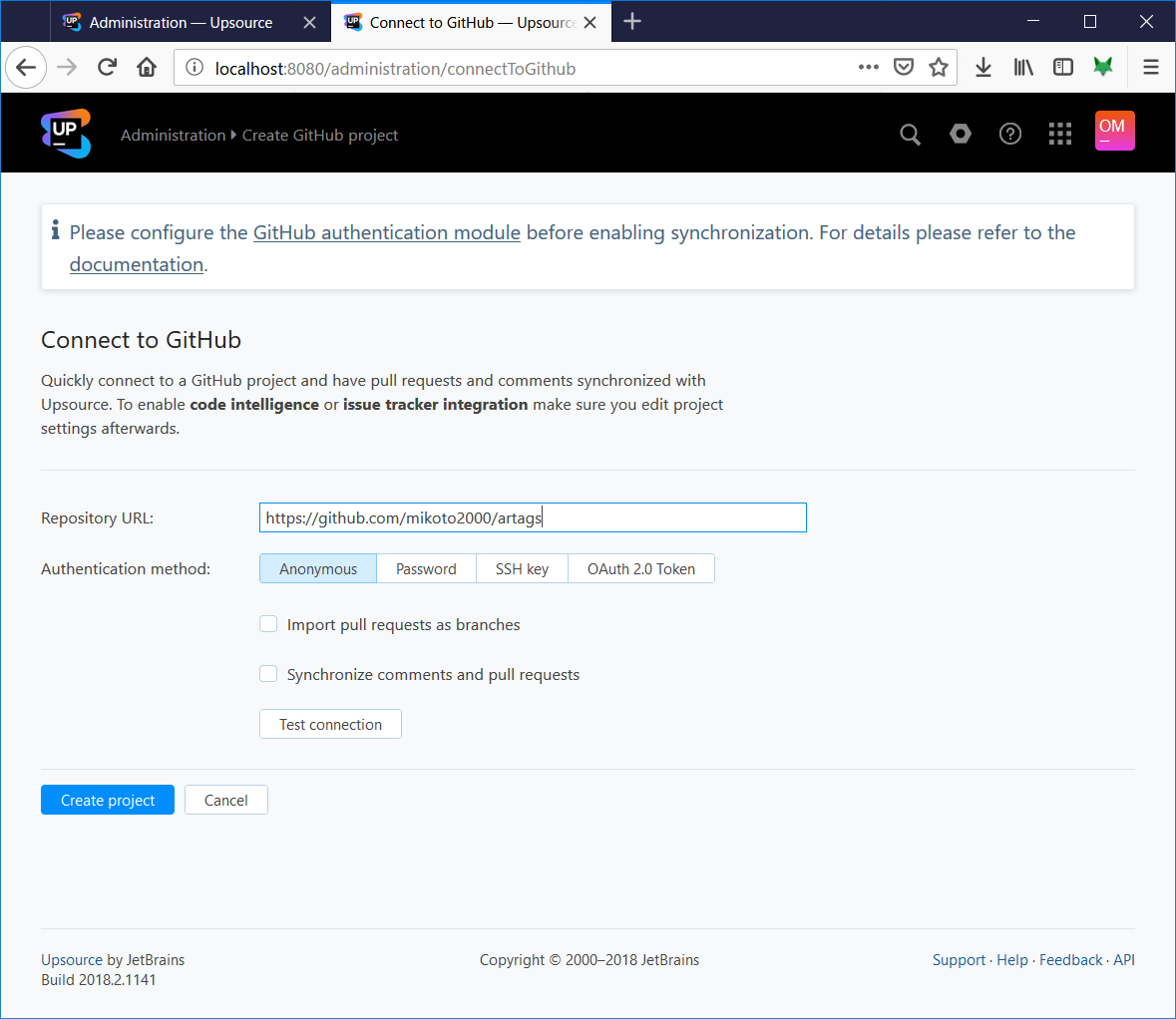Enable Import pull requests as branches
This screenshot has height=1019, width=1176.
coord(268,623)
